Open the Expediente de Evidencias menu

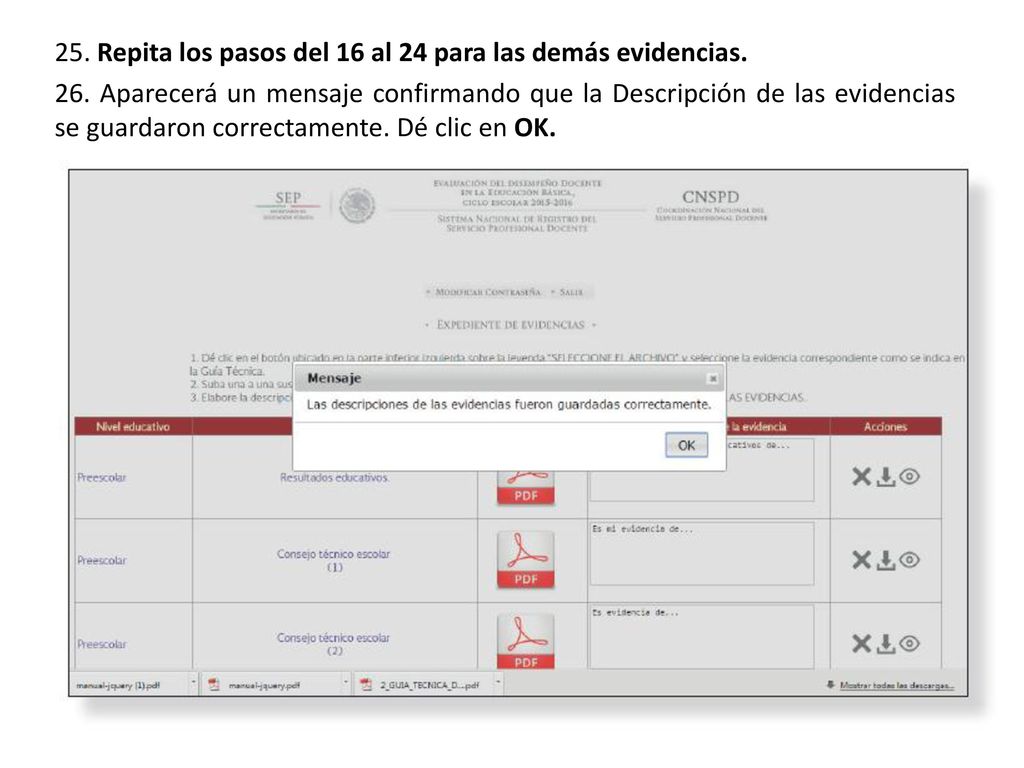click(x=510, y=325)
